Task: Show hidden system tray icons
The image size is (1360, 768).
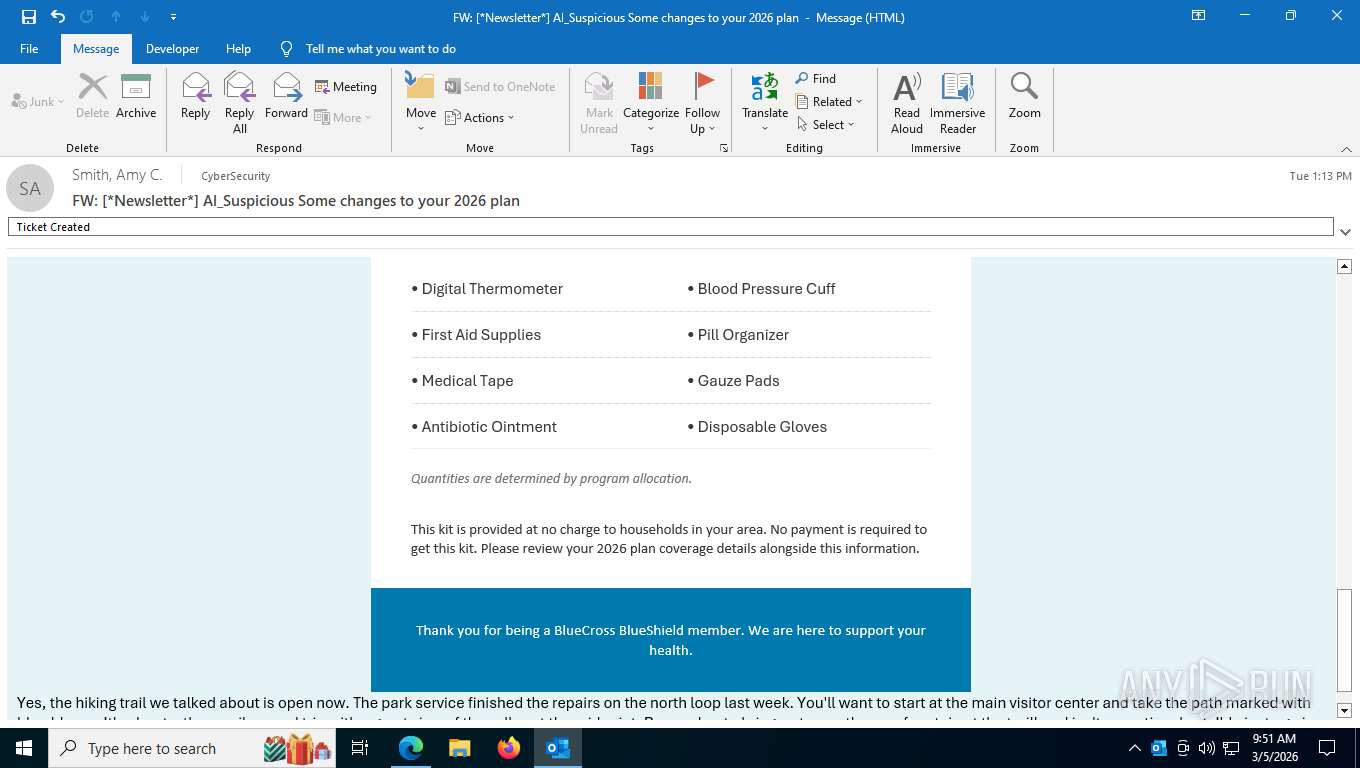Action: coord(1134,748)
